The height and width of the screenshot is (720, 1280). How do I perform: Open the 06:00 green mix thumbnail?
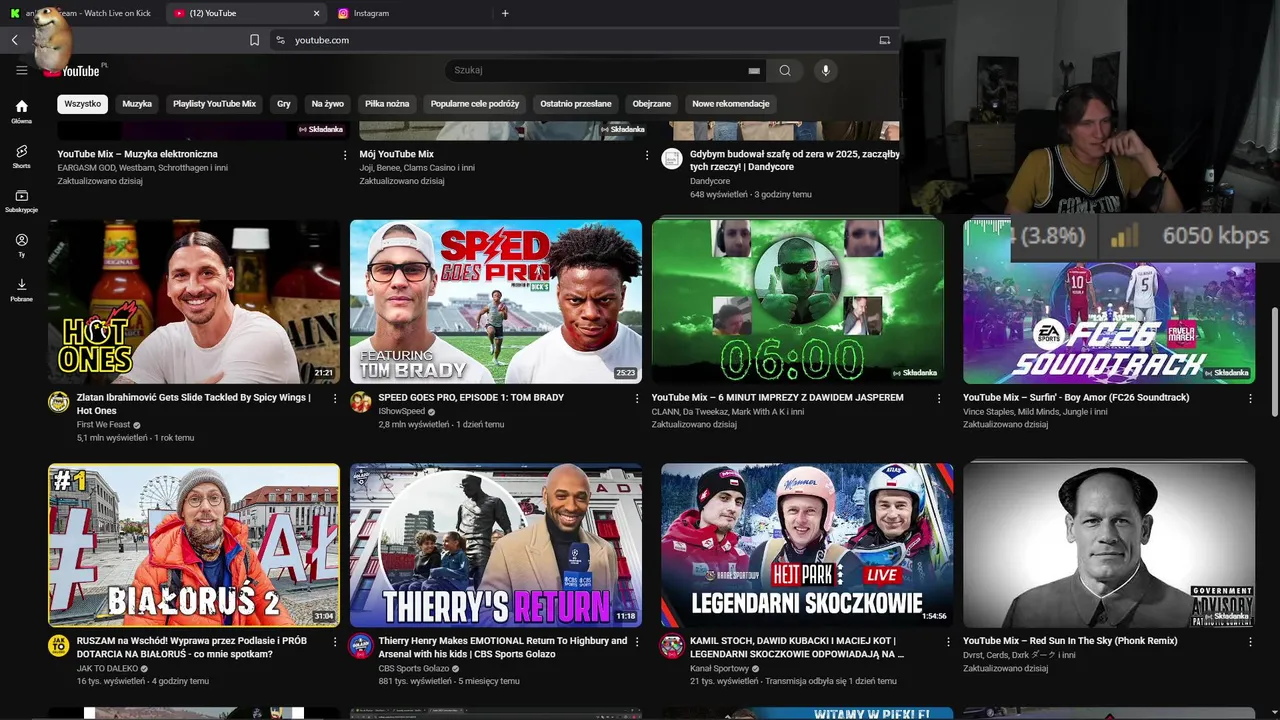798,302
